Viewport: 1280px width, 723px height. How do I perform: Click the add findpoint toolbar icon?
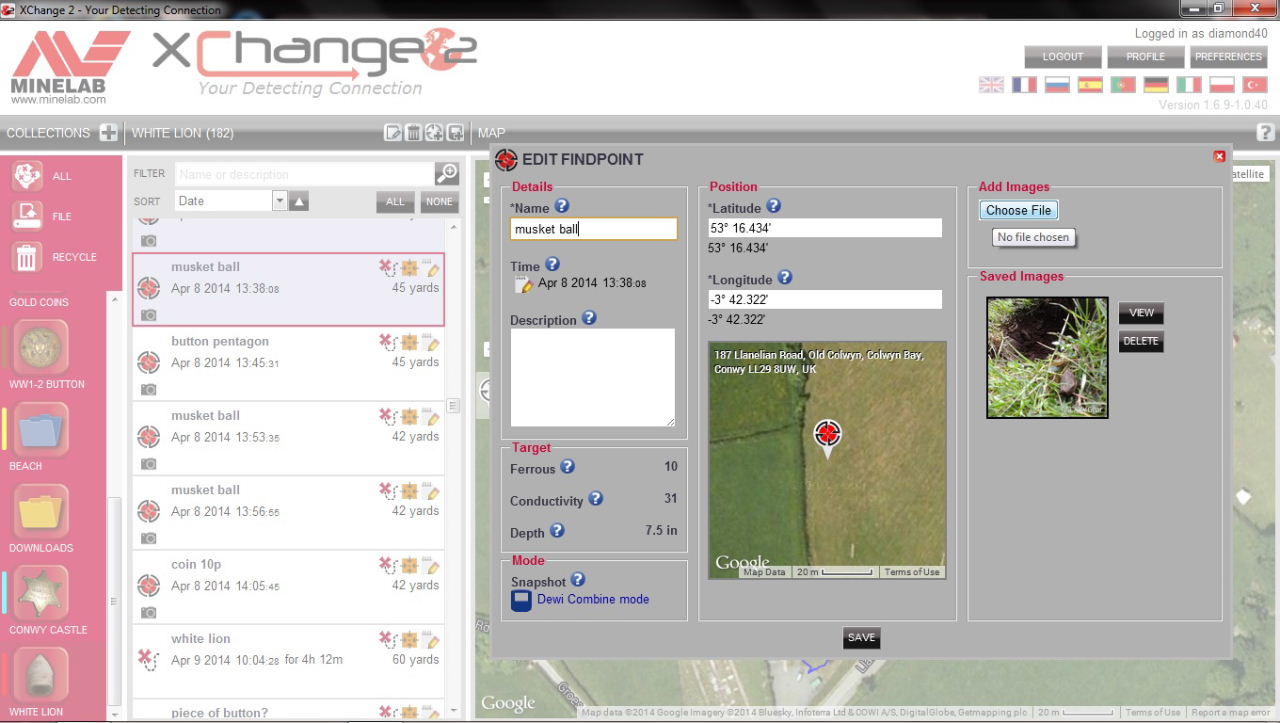click(x=434, y=133)
